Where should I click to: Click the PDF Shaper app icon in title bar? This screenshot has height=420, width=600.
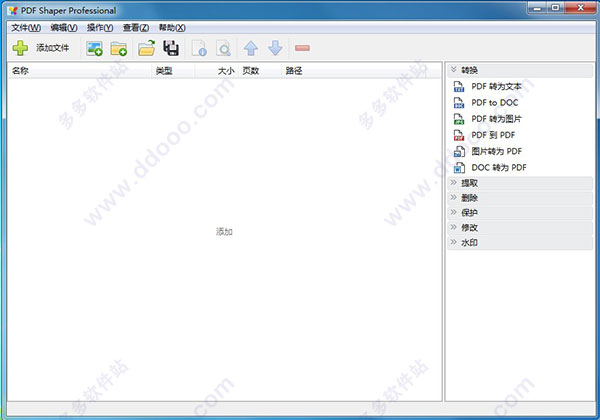pos(13,10)
